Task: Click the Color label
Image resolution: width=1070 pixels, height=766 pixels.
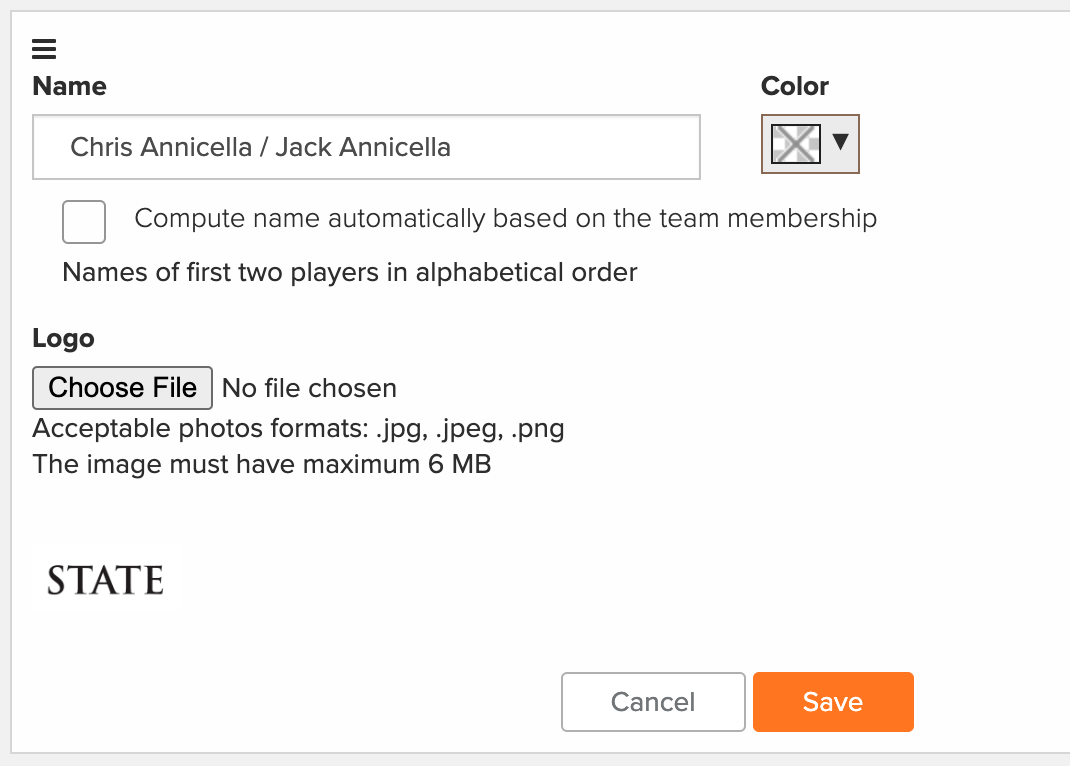Action: [795, 86]
